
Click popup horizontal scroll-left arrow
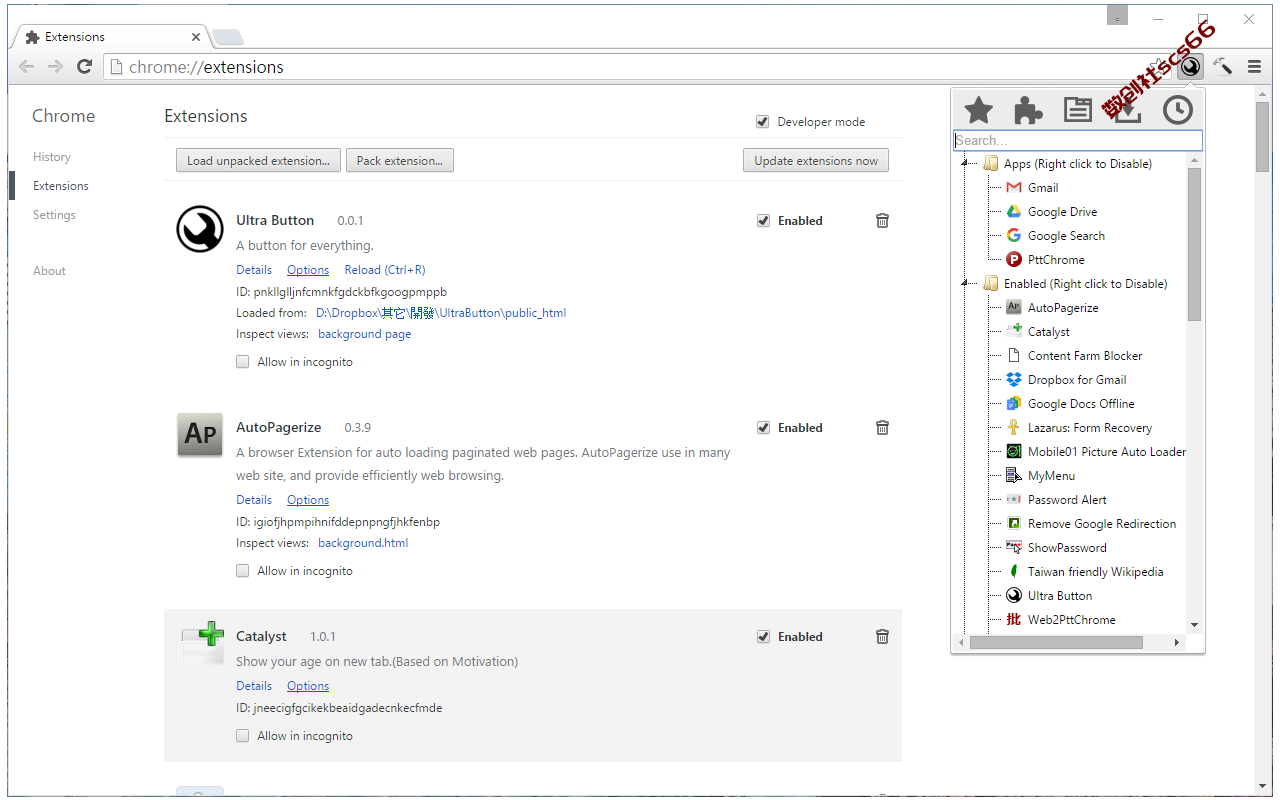(962, 643)
